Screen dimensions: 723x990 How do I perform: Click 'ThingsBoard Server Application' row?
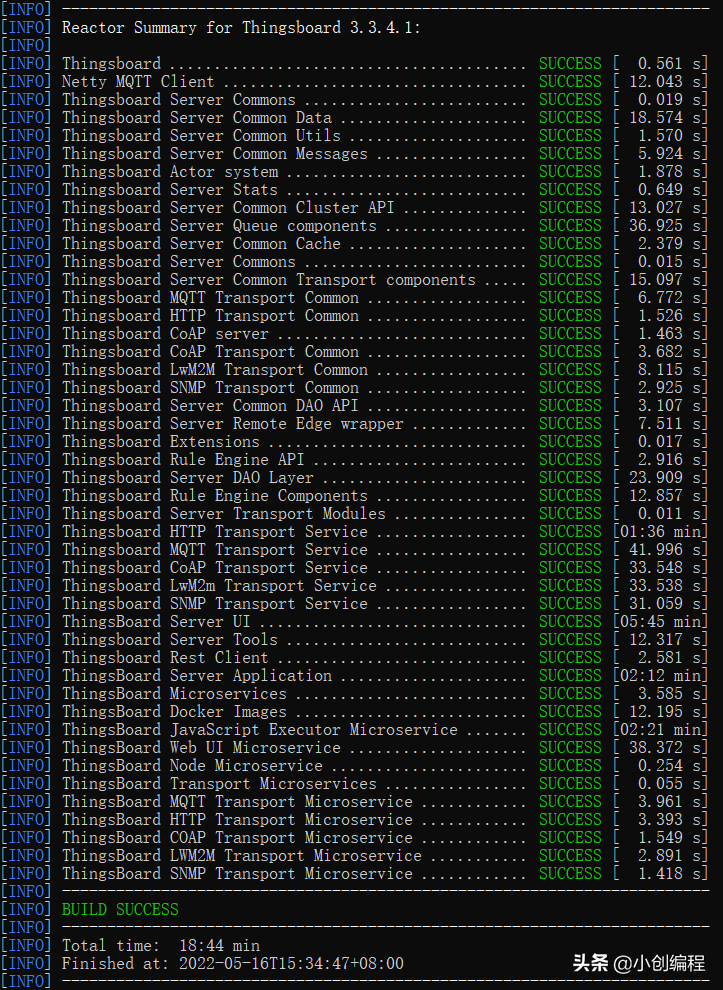354,676
